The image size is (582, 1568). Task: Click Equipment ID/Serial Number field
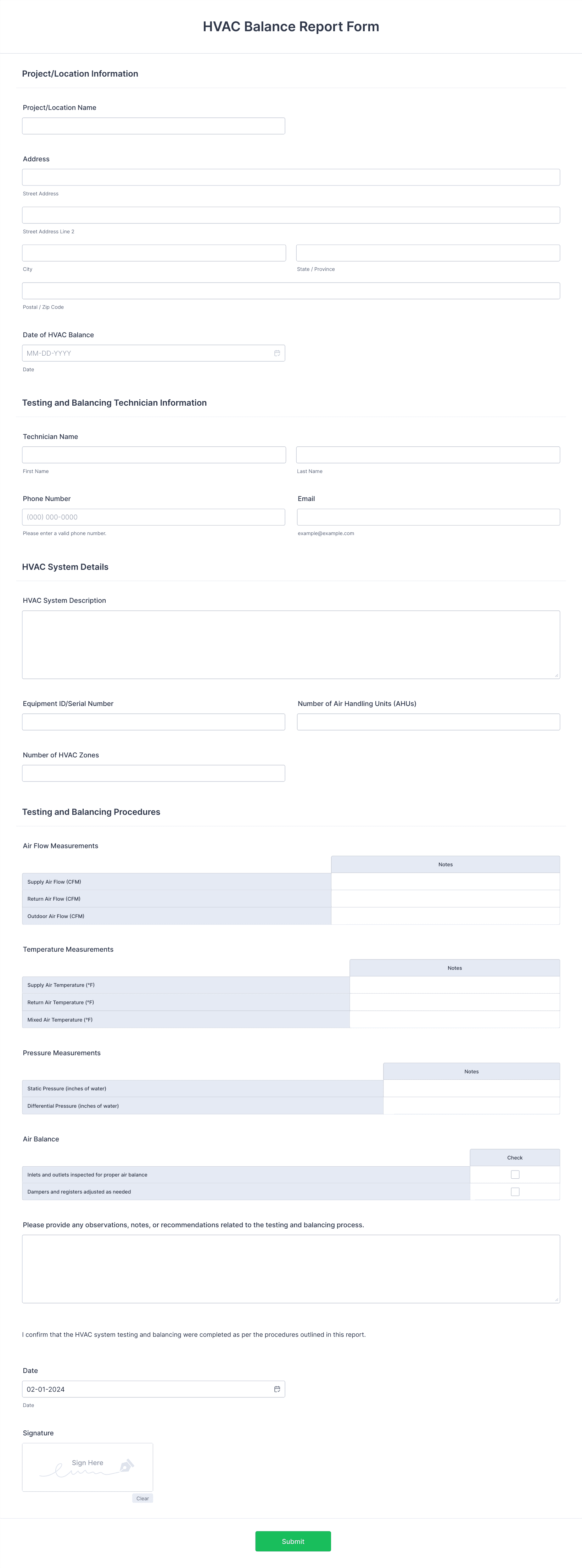154,722
